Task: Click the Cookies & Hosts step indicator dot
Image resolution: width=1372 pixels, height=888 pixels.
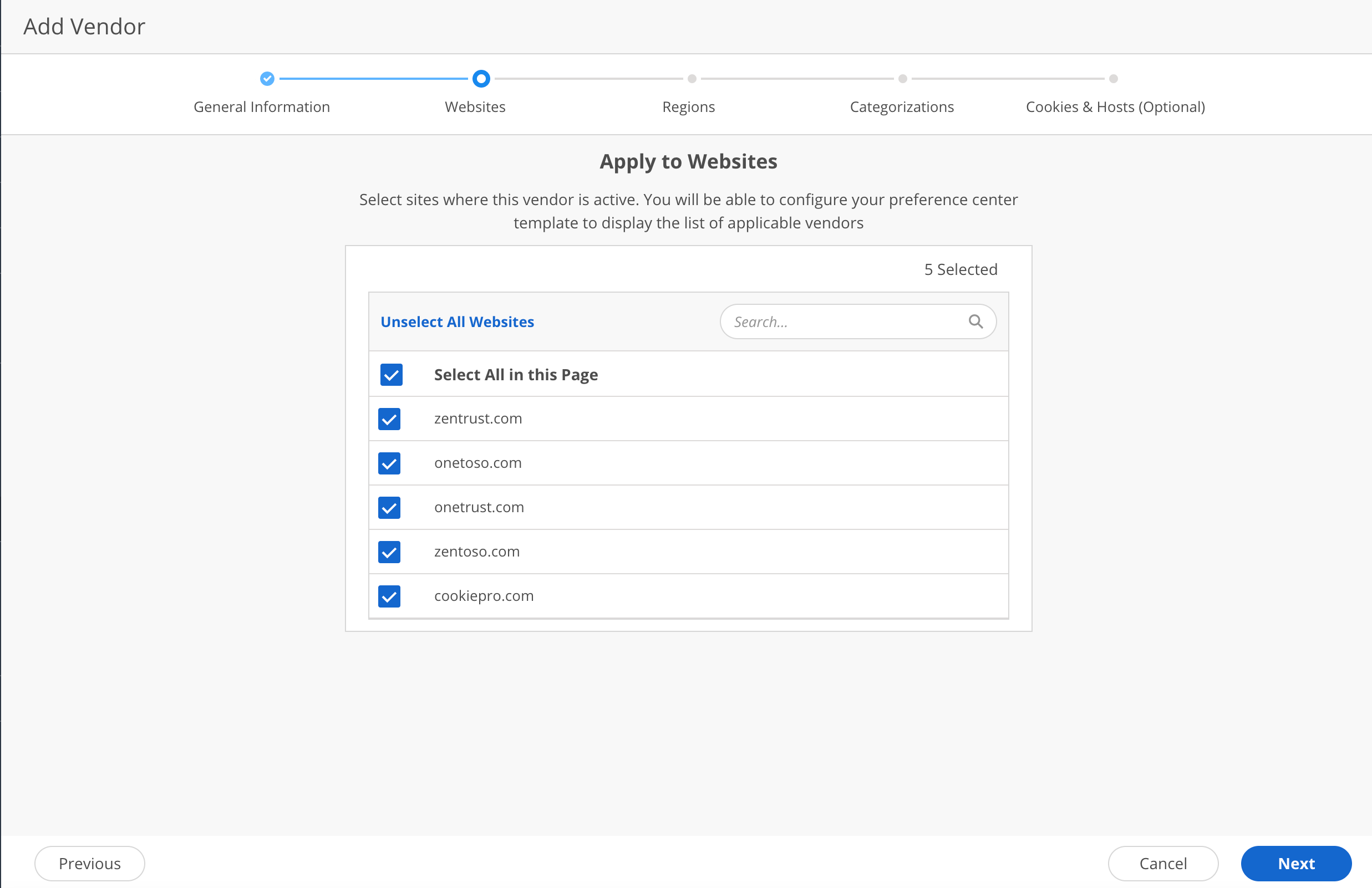Action: click(1112, 78)
